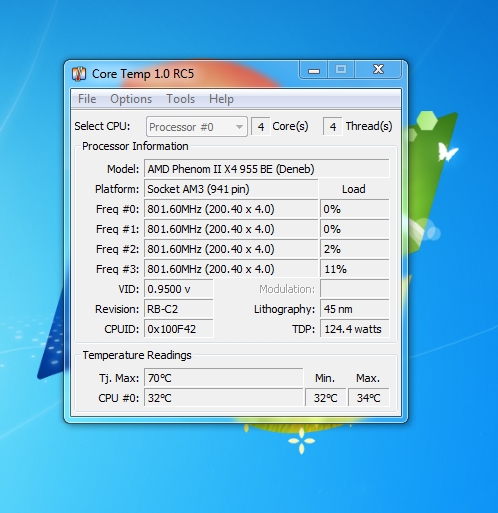Click the empty Modulation field
498x513 pixels.
click(x=355, y=289)
